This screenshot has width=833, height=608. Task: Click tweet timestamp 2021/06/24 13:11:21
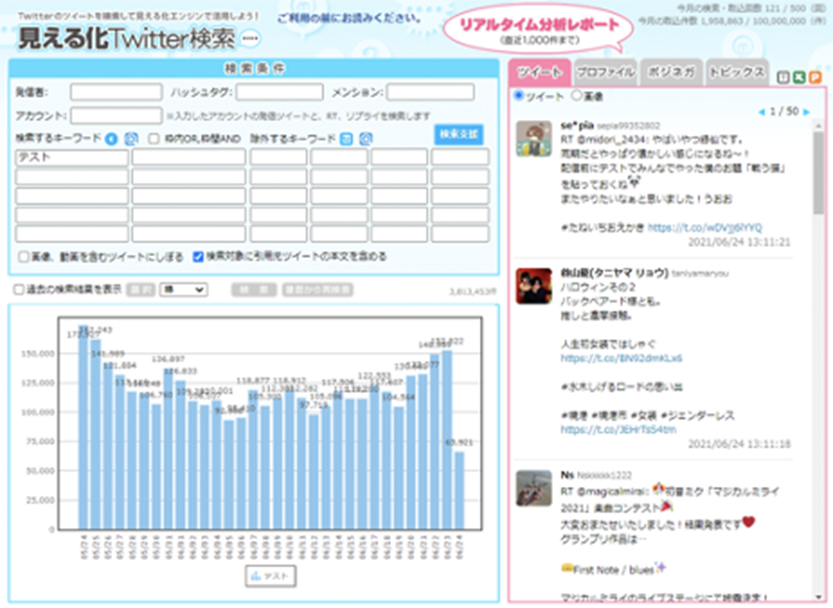pos(739,242)
